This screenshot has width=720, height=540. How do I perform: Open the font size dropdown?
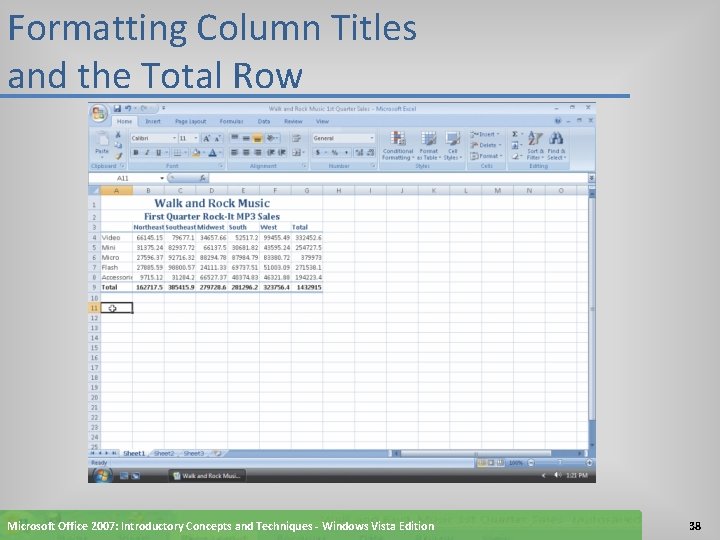pos(196,138)
